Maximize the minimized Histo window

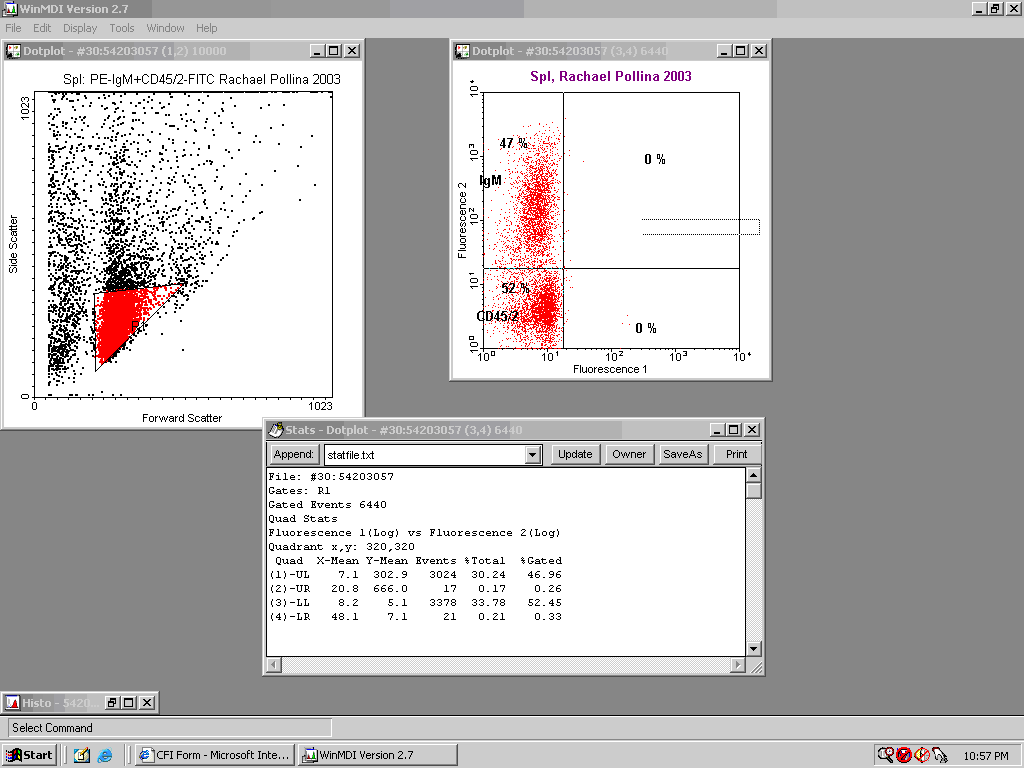coord(130,703)
